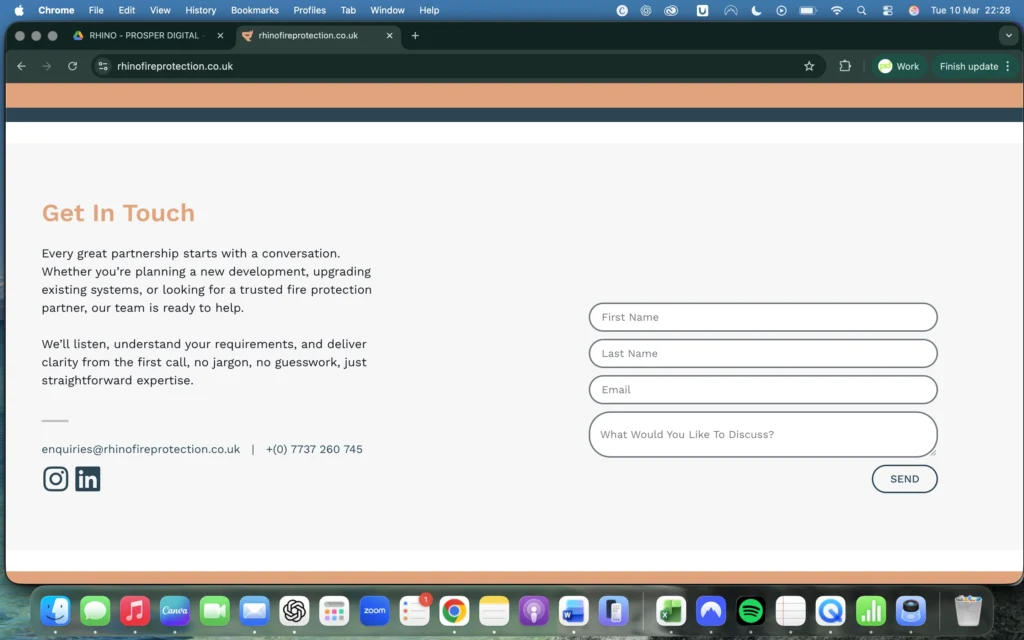
Task: Bookmark this page with the star icon
Action: coord(809,66)
